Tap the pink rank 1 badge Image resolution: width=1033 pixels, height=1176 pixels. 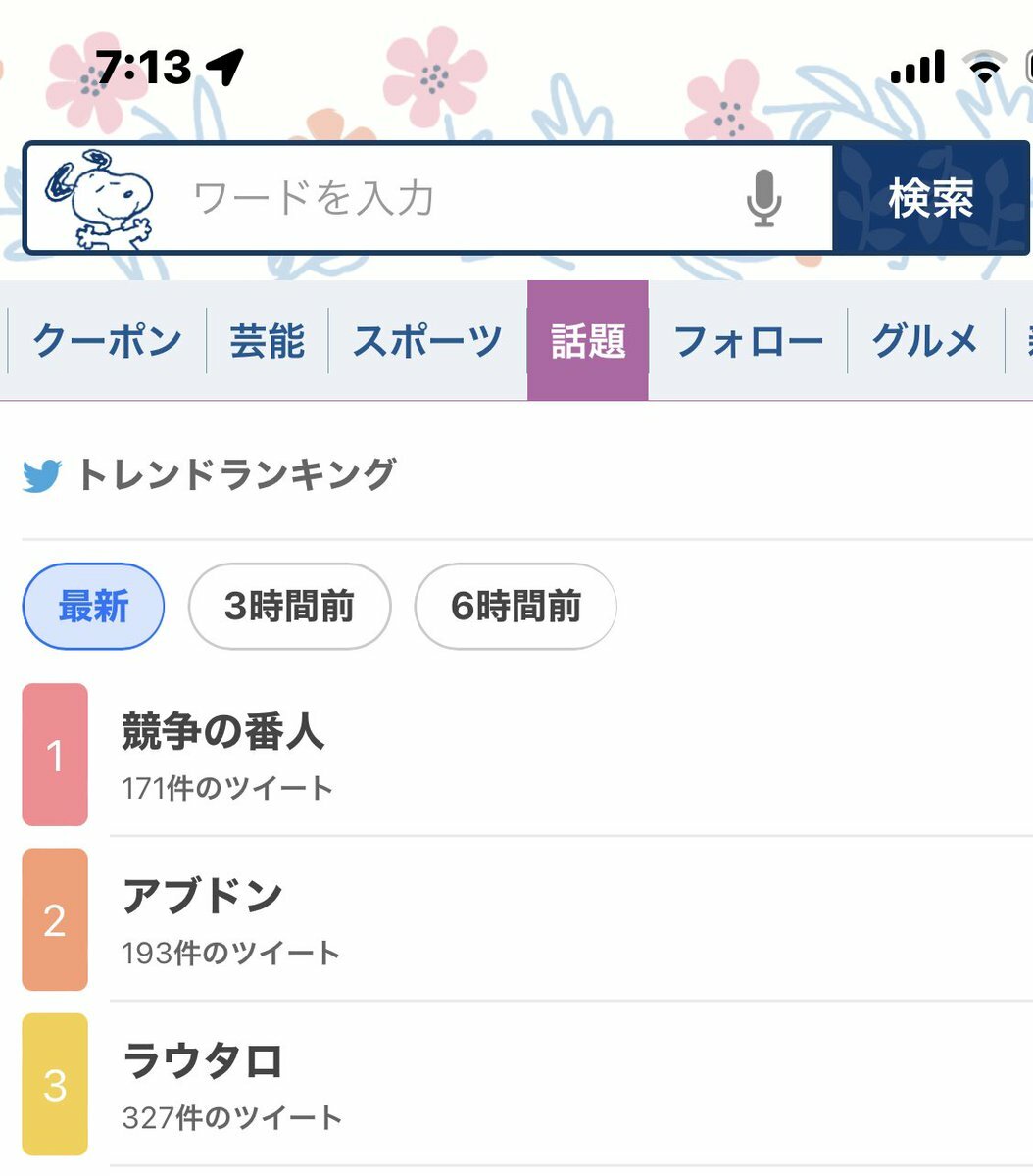pyautogui.click(x=55, y=755)
